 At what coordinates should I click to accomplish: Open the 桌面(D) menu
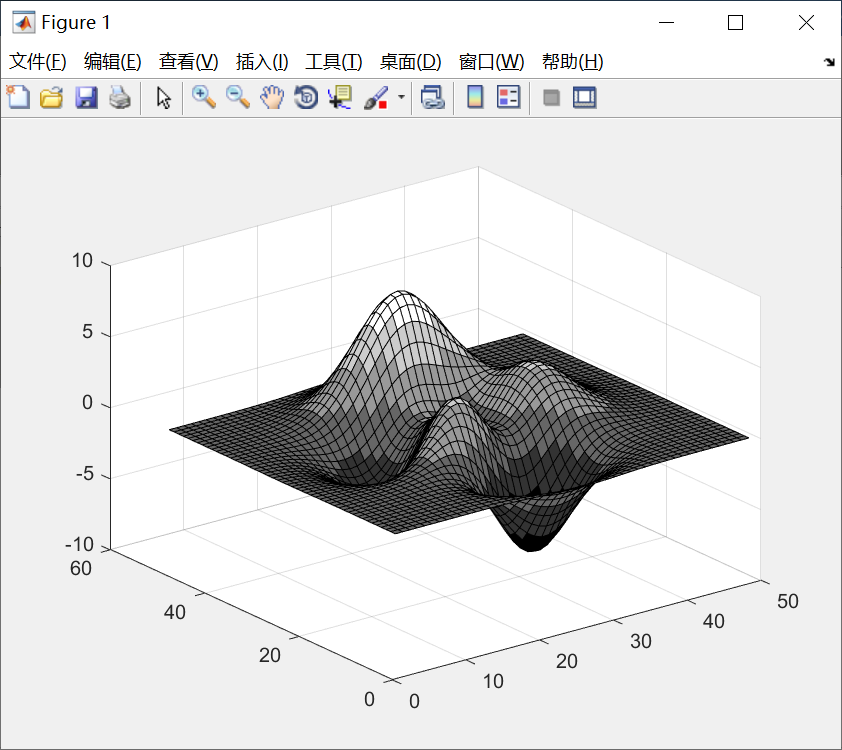tap(411, 62)
